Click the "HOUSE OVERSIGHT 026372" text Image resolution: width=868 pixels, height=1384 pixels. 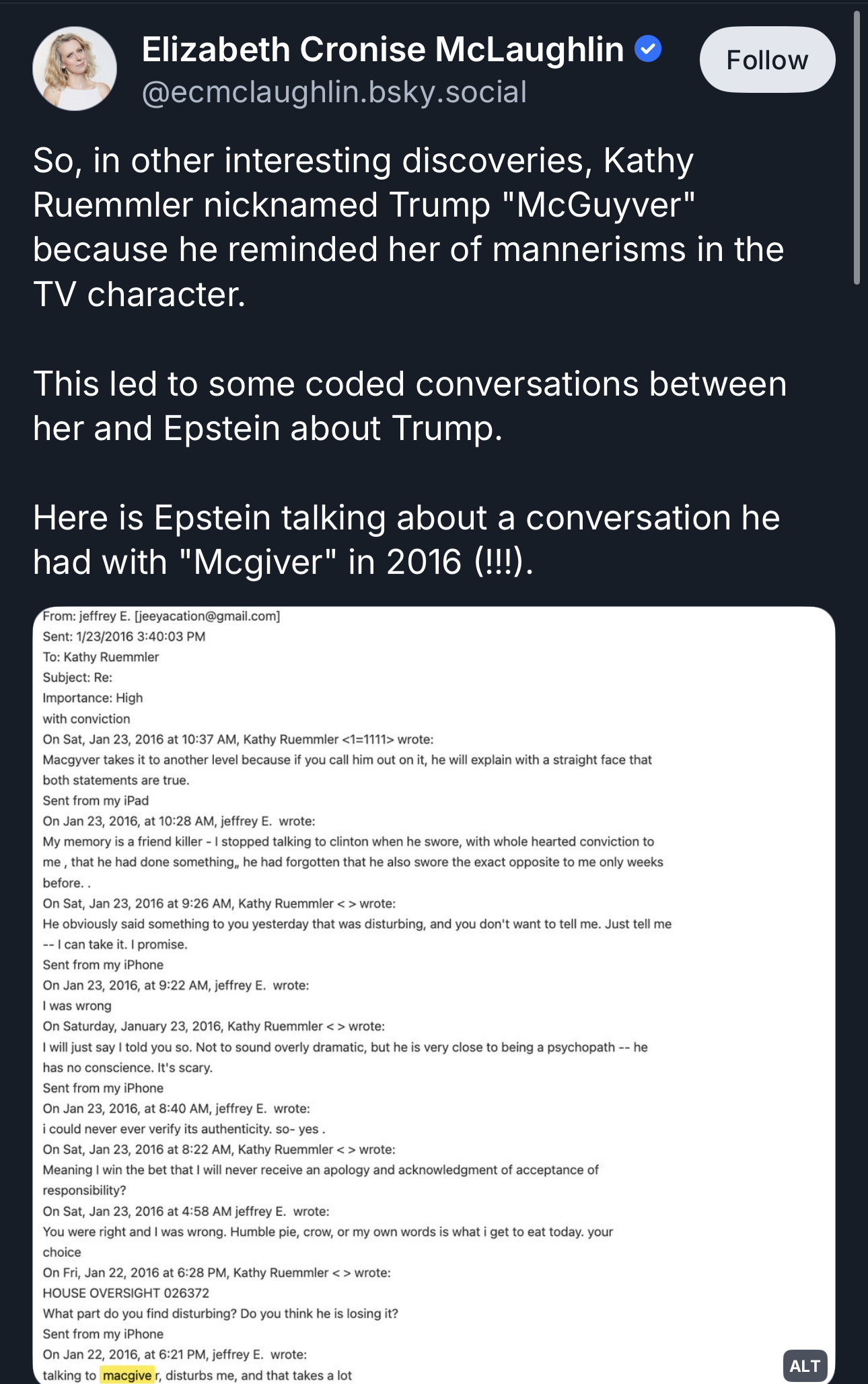[126, 1293]
